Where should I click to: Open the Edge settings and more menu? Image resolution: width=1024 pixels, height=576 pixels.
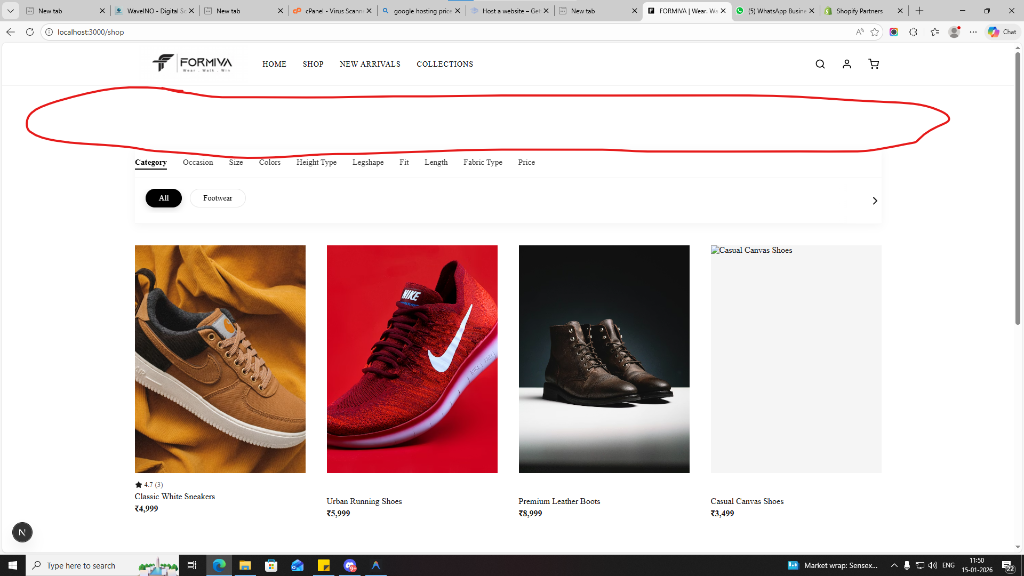coord(973,32)
